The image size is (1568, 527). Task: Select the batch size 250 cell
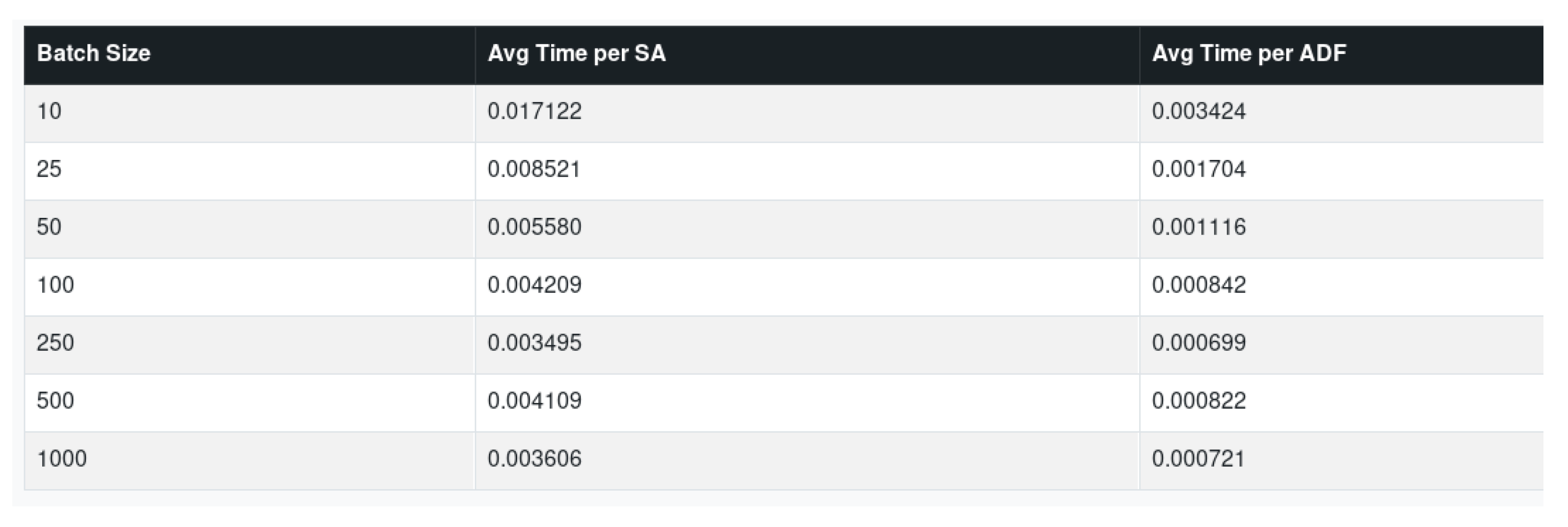tap(55, 343)
